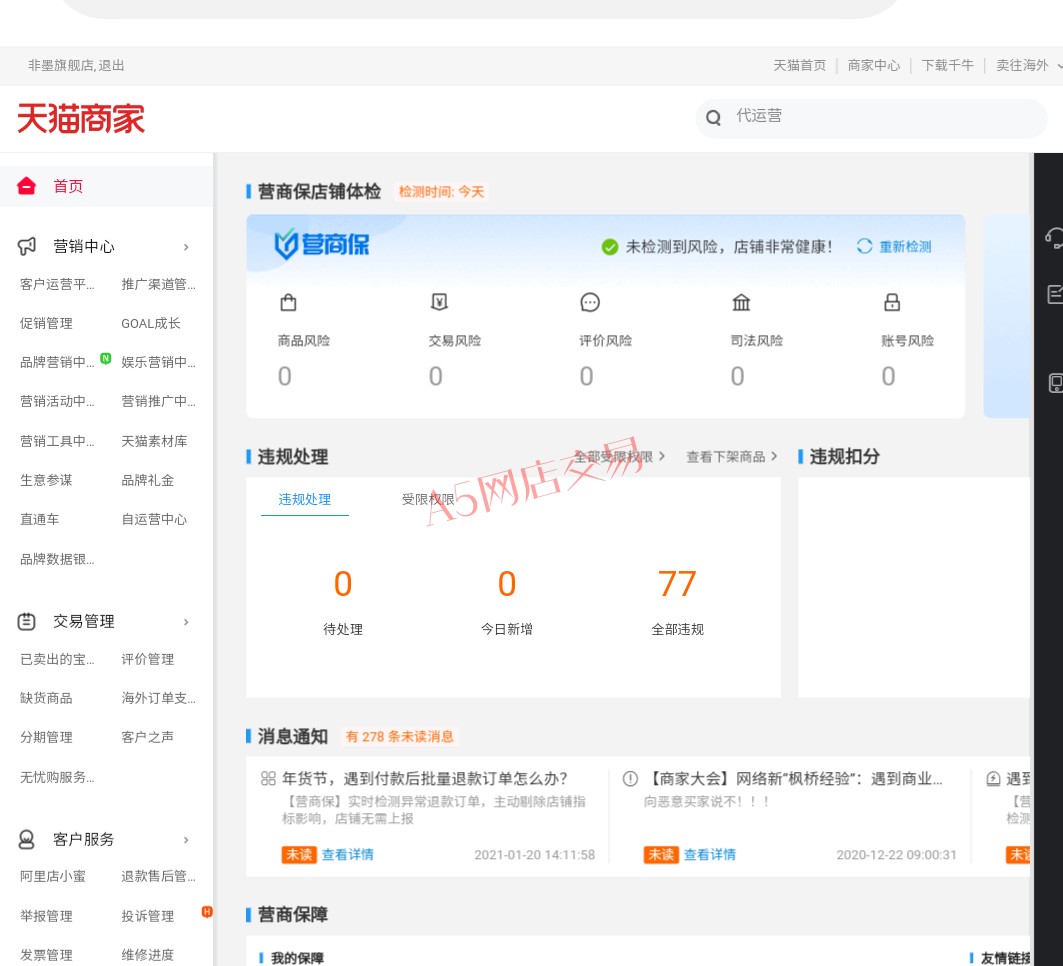
Task: Open 缺货商品 in the sidebar
Action: 46,698
